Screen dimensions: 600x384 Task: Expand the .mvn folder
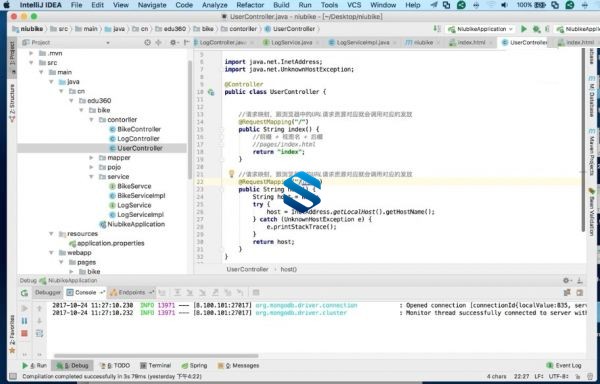coord(31,54)
